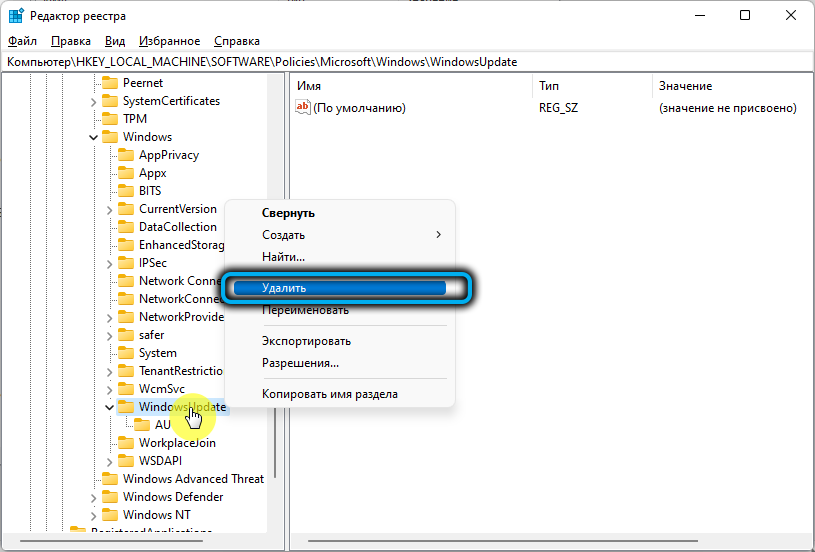815x552 pixels.
Task: Expand the CurrentVersion key
Action: [x=110, y=209]
